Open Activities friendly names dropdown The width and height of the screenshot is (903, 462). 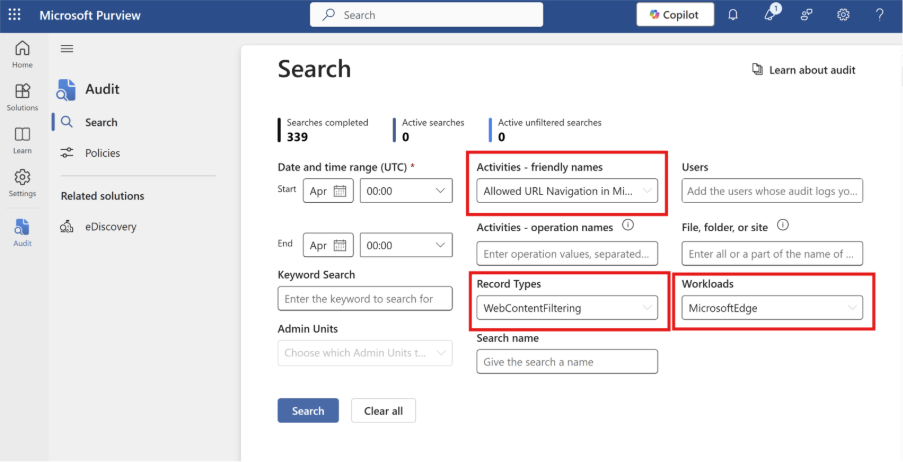pos(567,191)
